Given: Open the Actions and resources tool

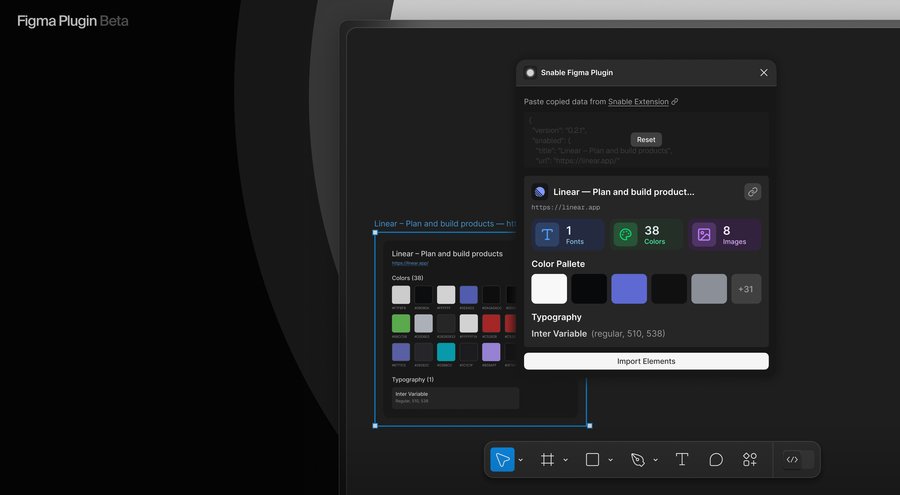Looking at the screenshot, I should coord(750,459).
